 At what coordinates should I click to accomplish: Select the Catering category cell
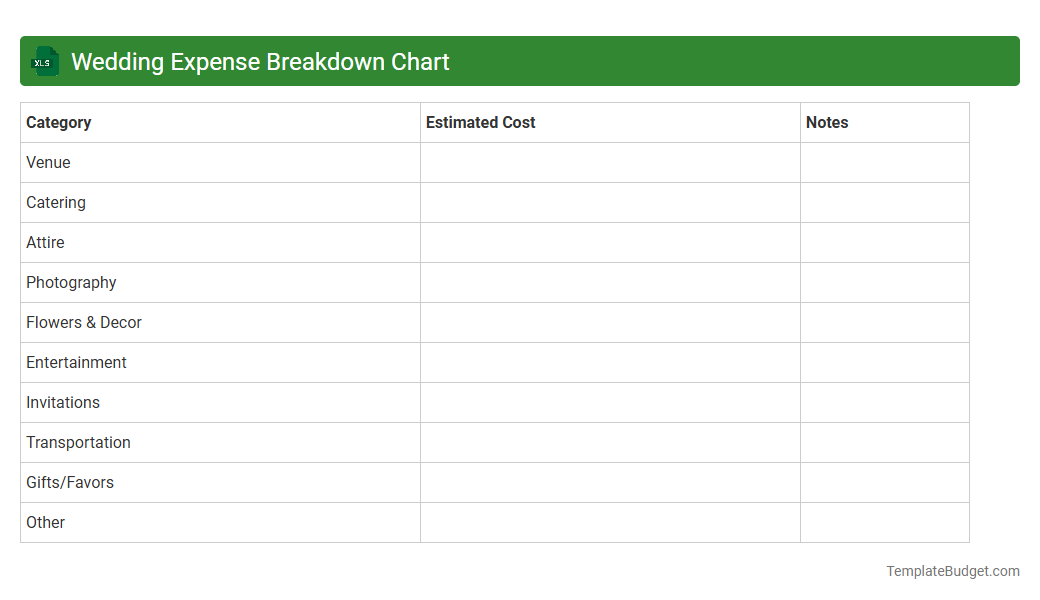point(56,202)
